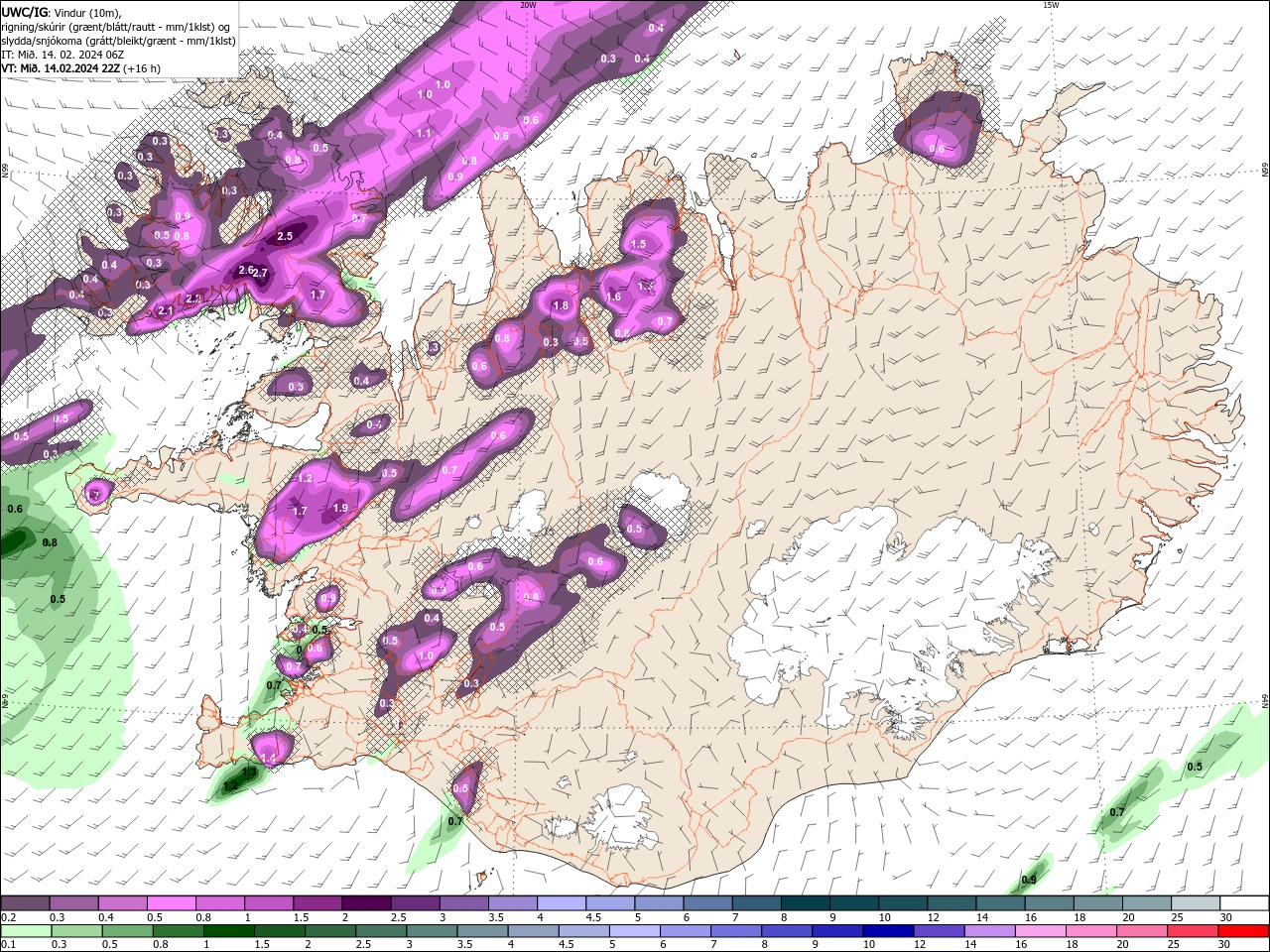Pick the bright pink swatch between 0.5 and 0.8
Screen dimensions: 1270x952
click(172, 903)
